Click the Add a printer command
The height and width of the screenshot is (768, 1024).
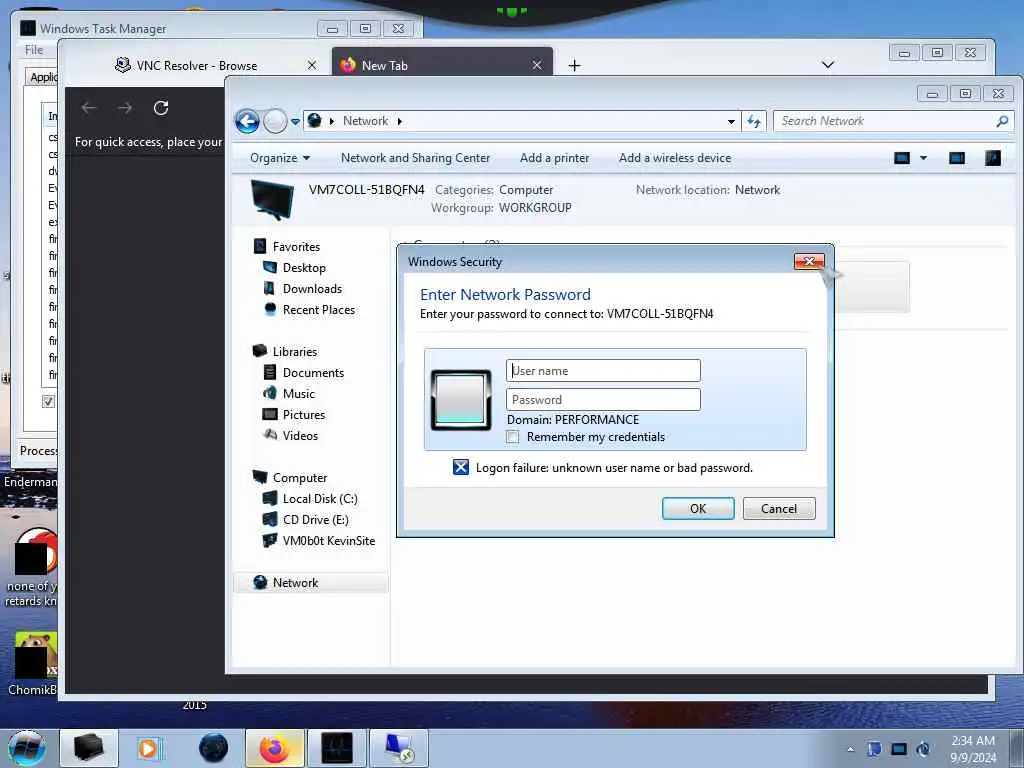click(x=554, y=158)
